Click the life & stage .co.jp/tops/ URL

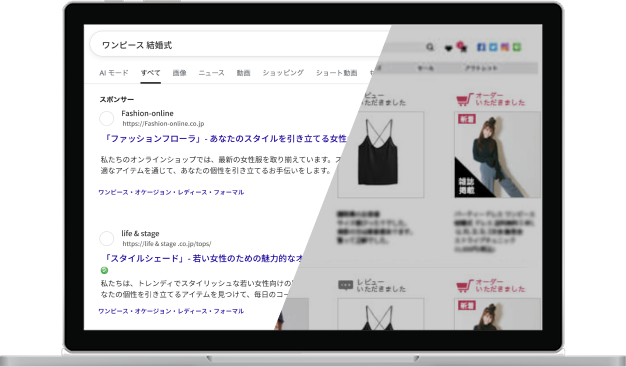pyautogui.click(x=167, y=244)
